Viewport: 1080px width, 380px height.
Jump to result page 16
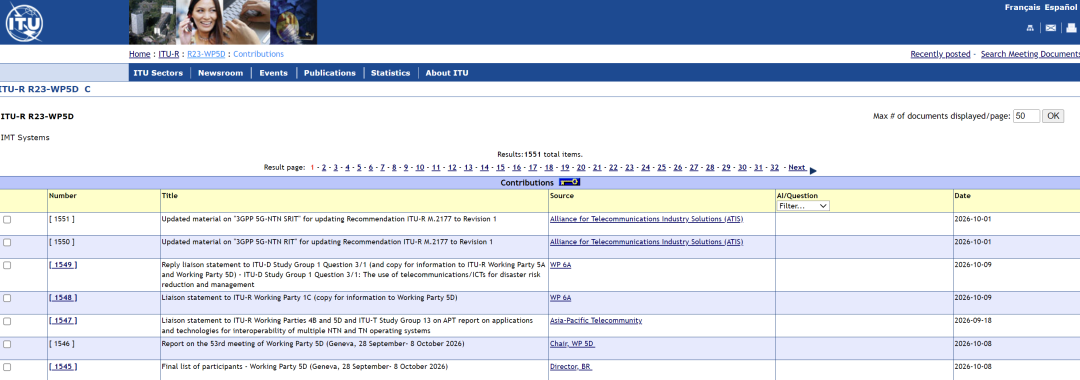tap(517, 167)
